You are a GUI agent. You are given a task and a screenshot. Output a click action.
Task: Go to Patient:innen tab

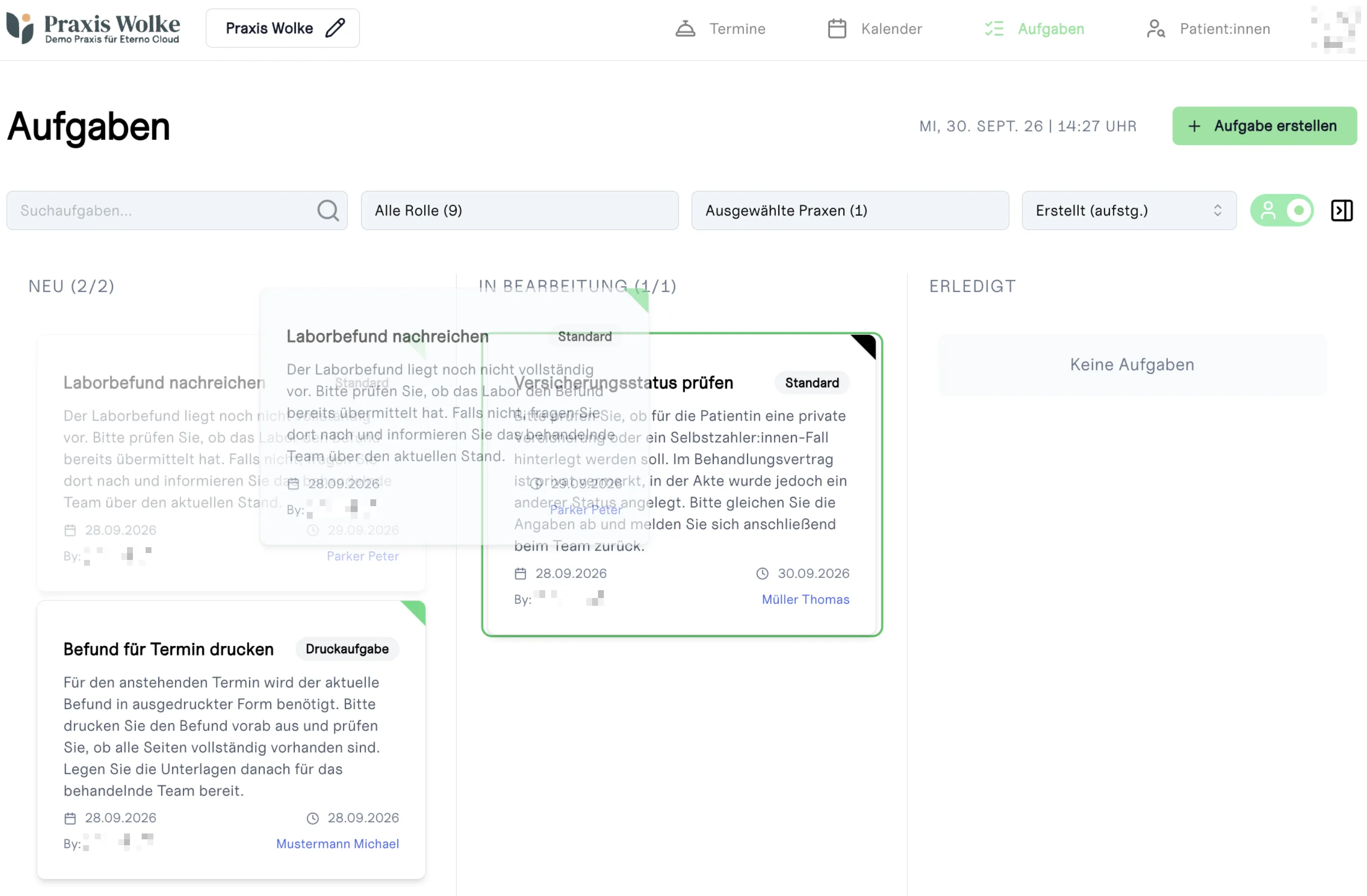pos(1208,29)
